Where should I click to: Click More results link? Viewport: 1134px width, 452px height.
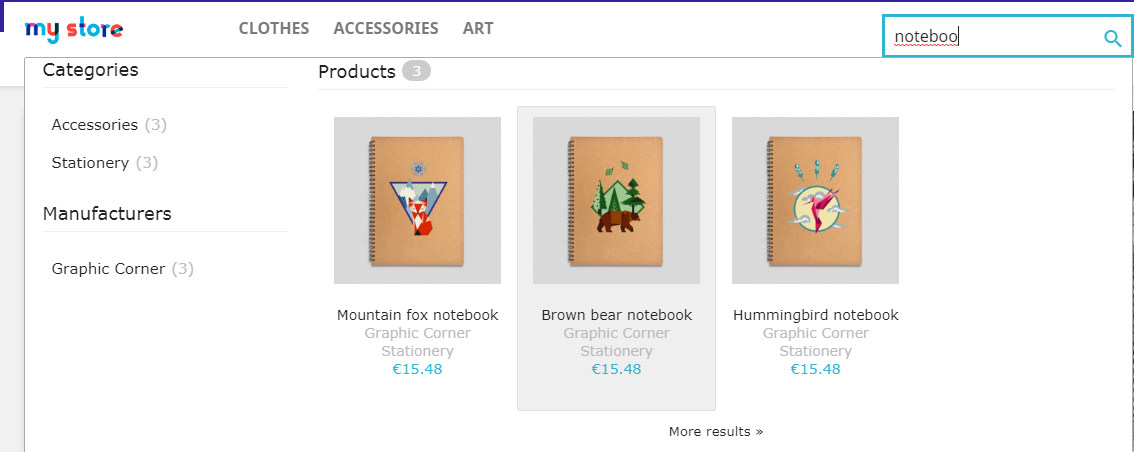[x=715, y=432]
